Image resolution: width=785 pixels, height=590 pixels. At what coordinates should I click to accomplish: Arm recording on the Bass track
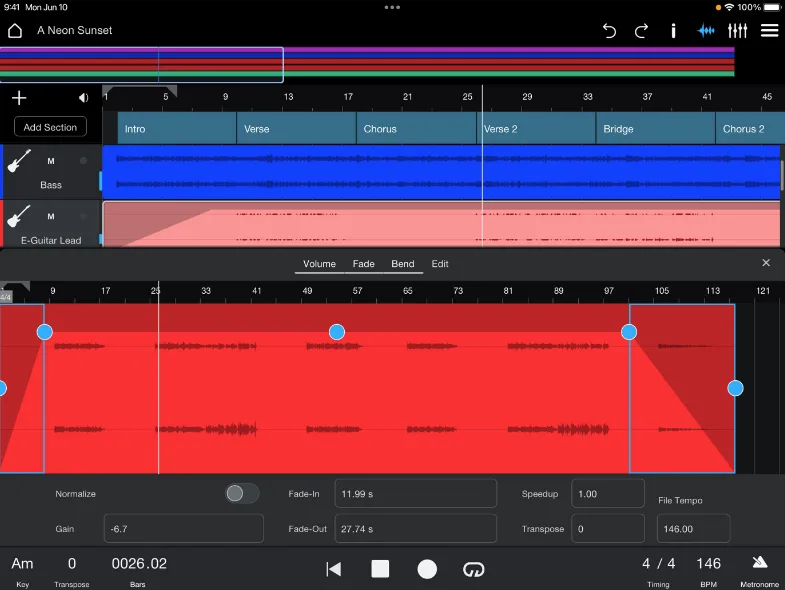83,161
